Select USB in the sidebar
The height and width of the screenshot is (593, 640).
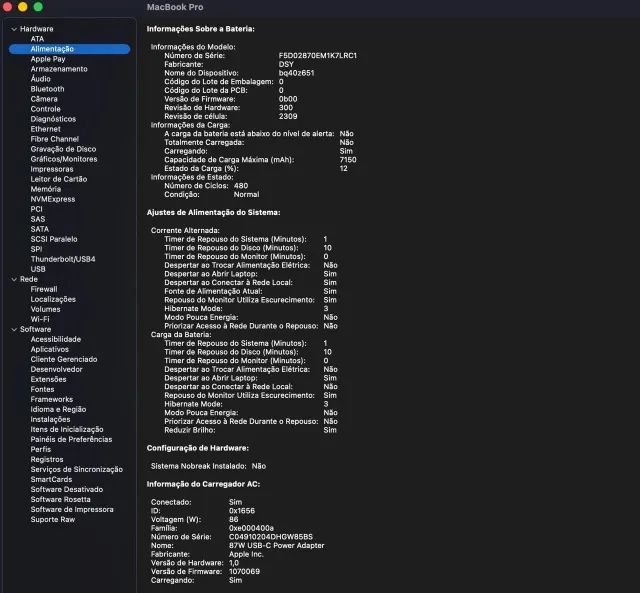coord(38,269)
